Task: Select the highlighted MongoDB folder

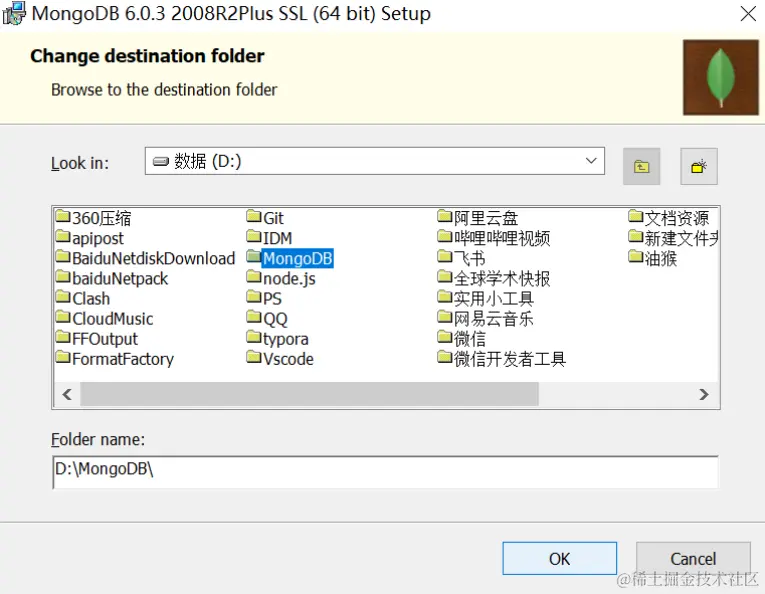Action: click(290, 258)
